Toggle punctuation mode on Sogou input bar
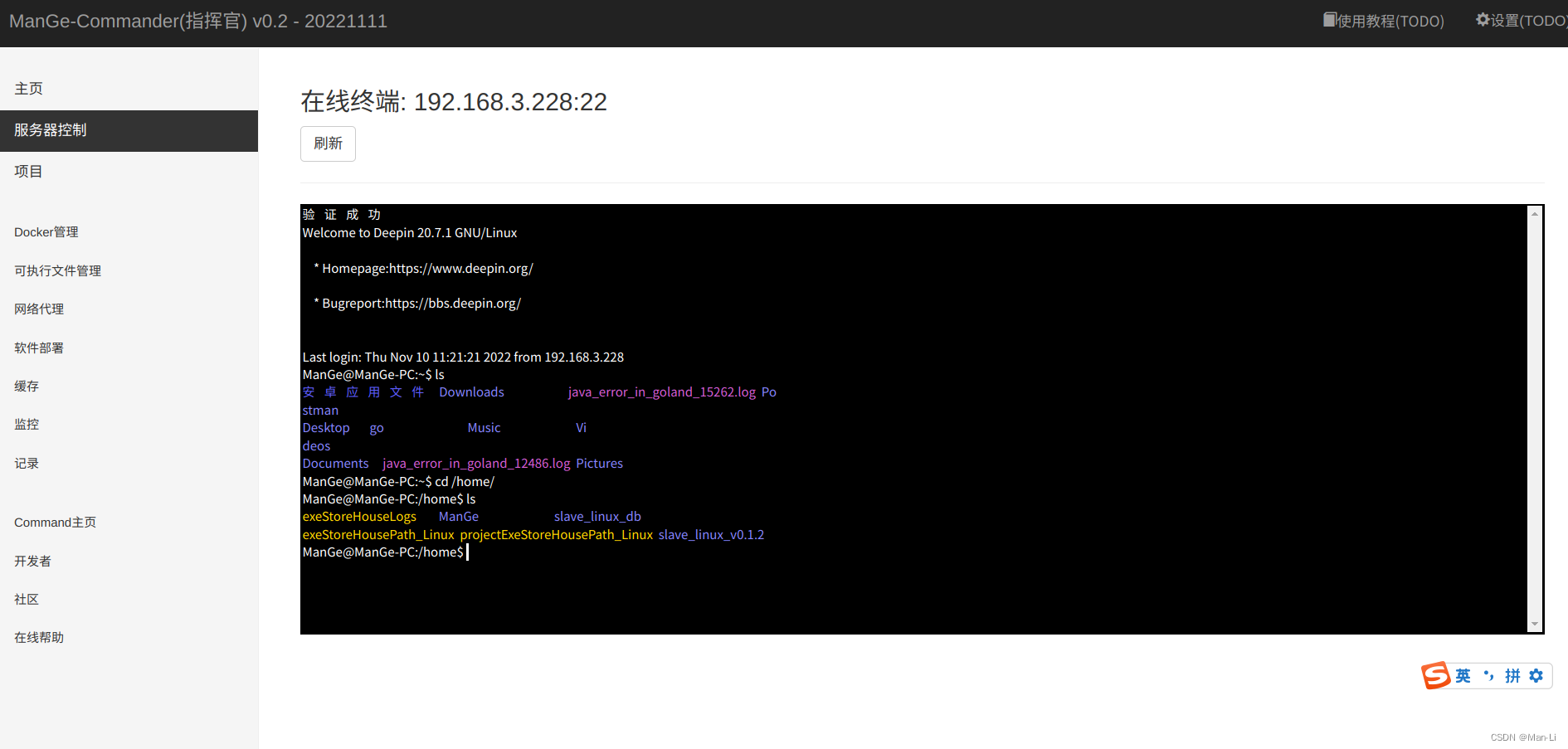 pyautogui.click(x=1488, y=676)
